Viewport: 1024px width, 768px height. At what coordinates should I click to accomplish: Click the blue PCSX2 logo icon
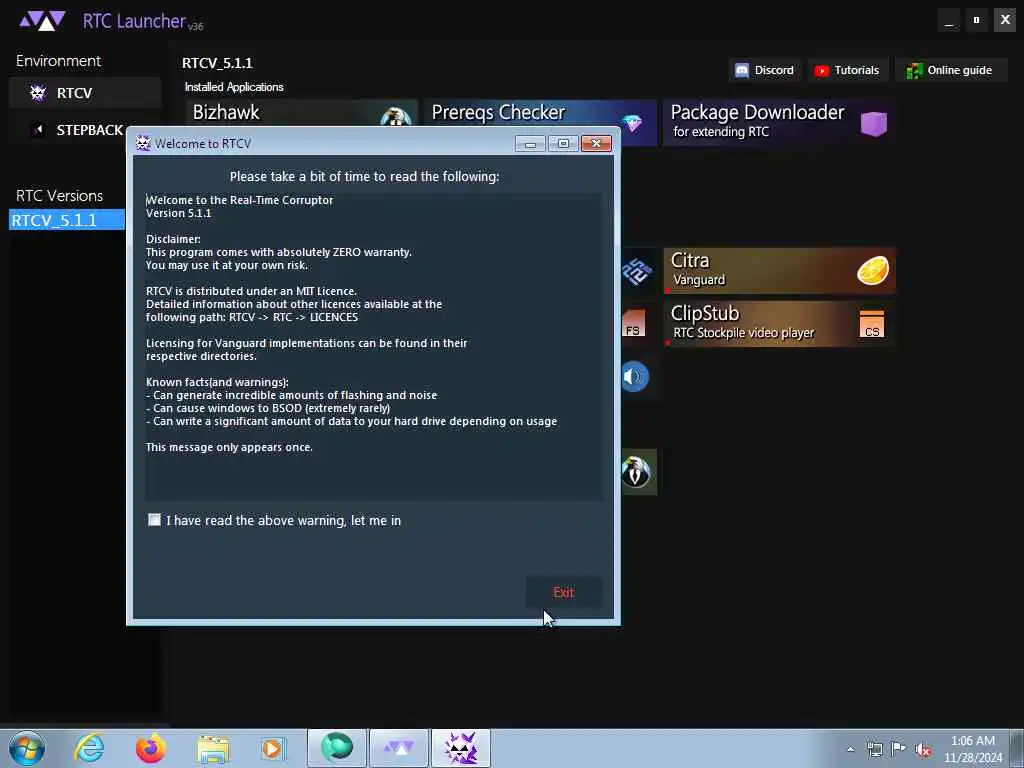pos(636,271)
